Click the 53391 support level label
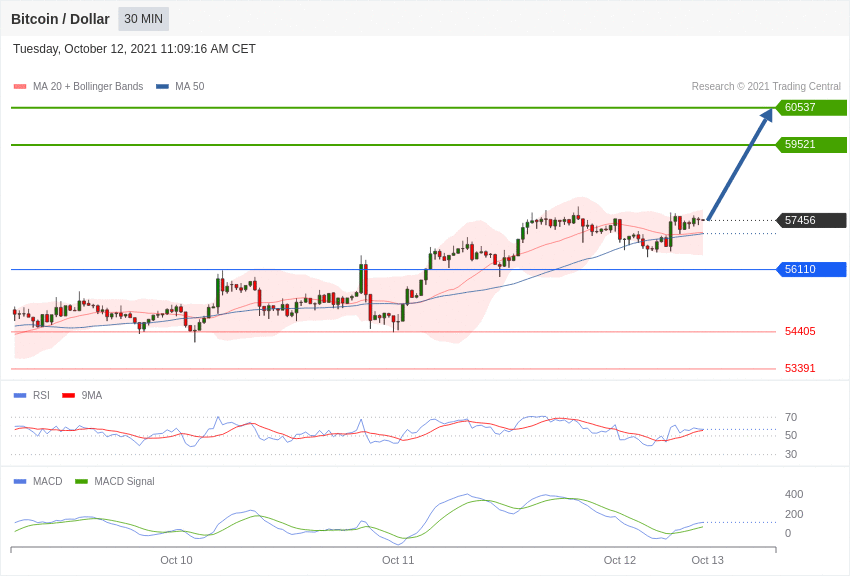Viewport: 850px width, 576px height. coord(800,368)
